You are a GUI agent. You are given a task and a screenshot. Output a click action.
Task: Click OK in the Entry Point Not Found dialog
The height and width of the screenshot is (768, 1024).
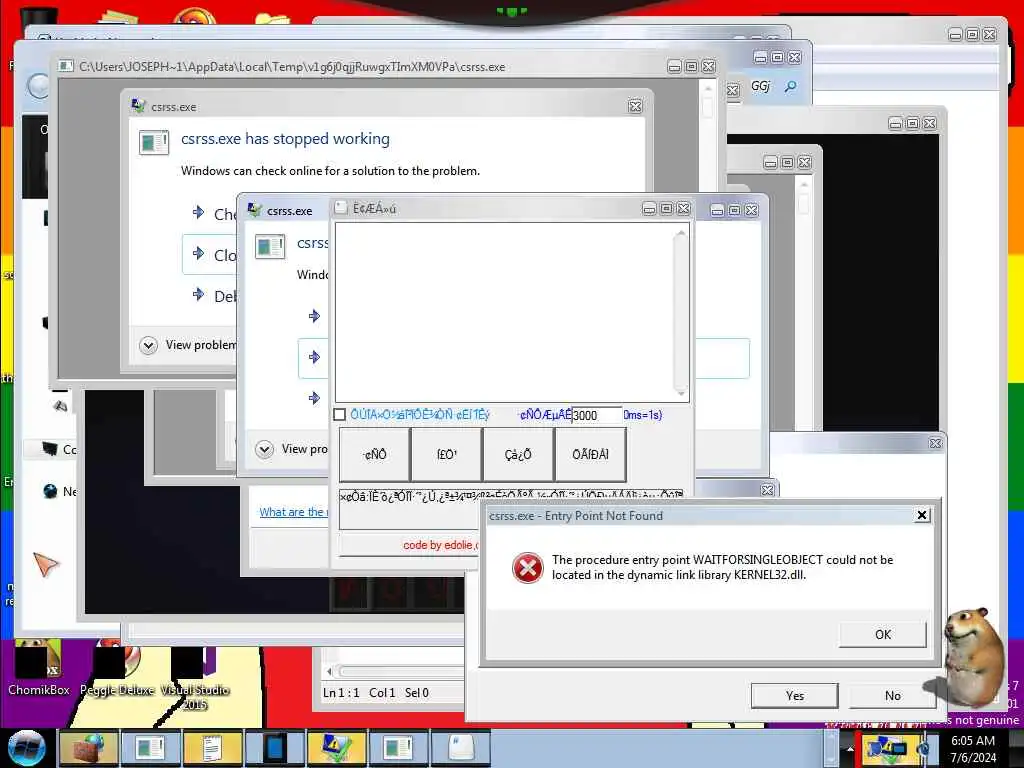(882, 634)
